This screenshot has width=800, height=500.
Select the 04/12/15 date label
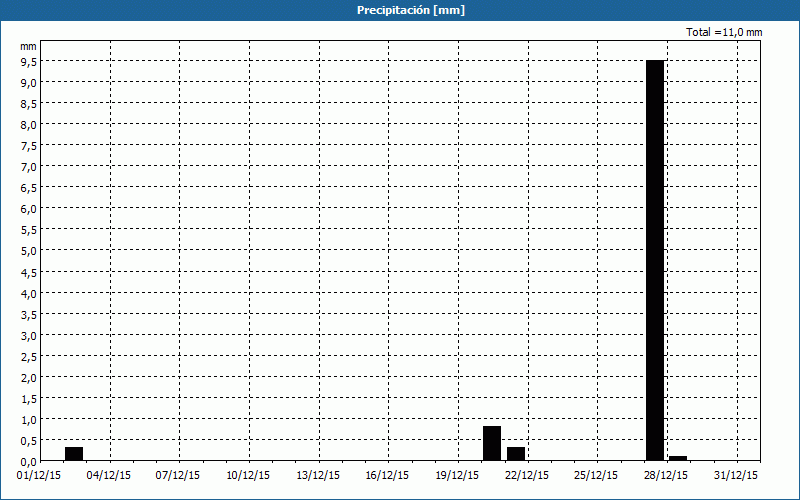tap(109, 475)
